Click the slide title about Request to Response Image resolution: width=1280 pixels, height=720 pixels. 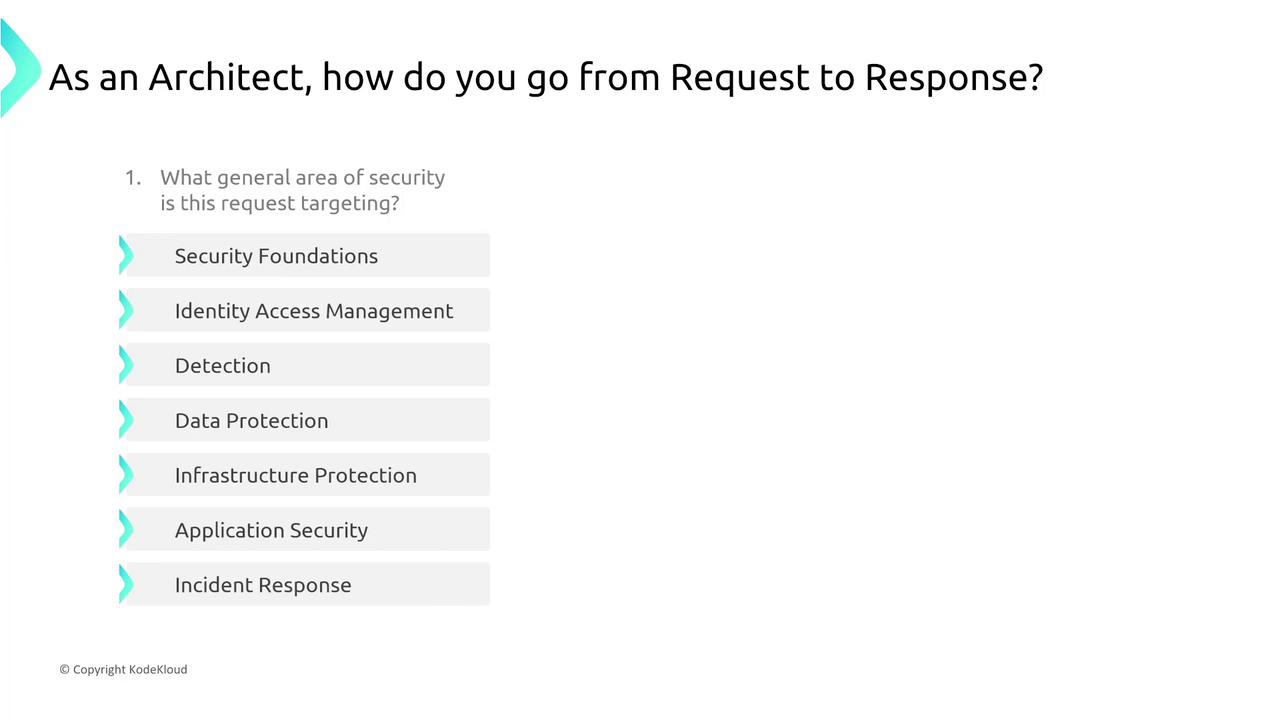coord(546,77)
